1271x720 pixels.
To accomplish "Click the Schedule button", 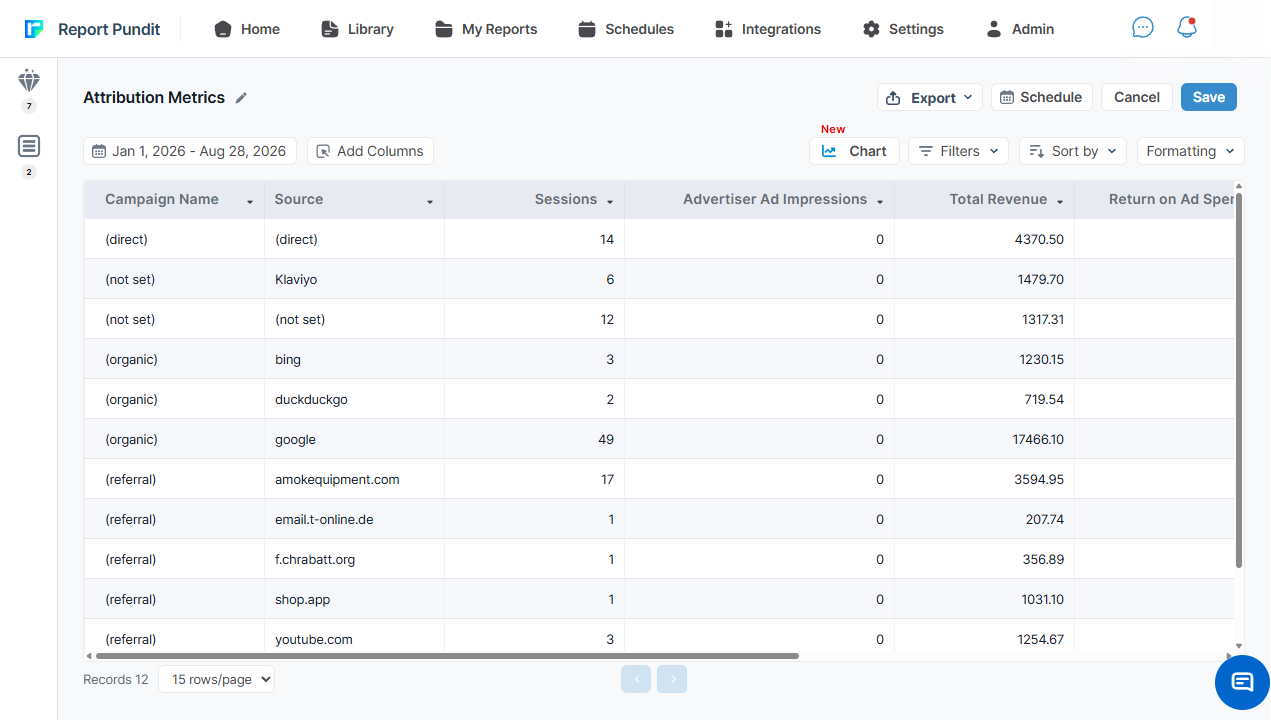I will (x=1042, y=97).
